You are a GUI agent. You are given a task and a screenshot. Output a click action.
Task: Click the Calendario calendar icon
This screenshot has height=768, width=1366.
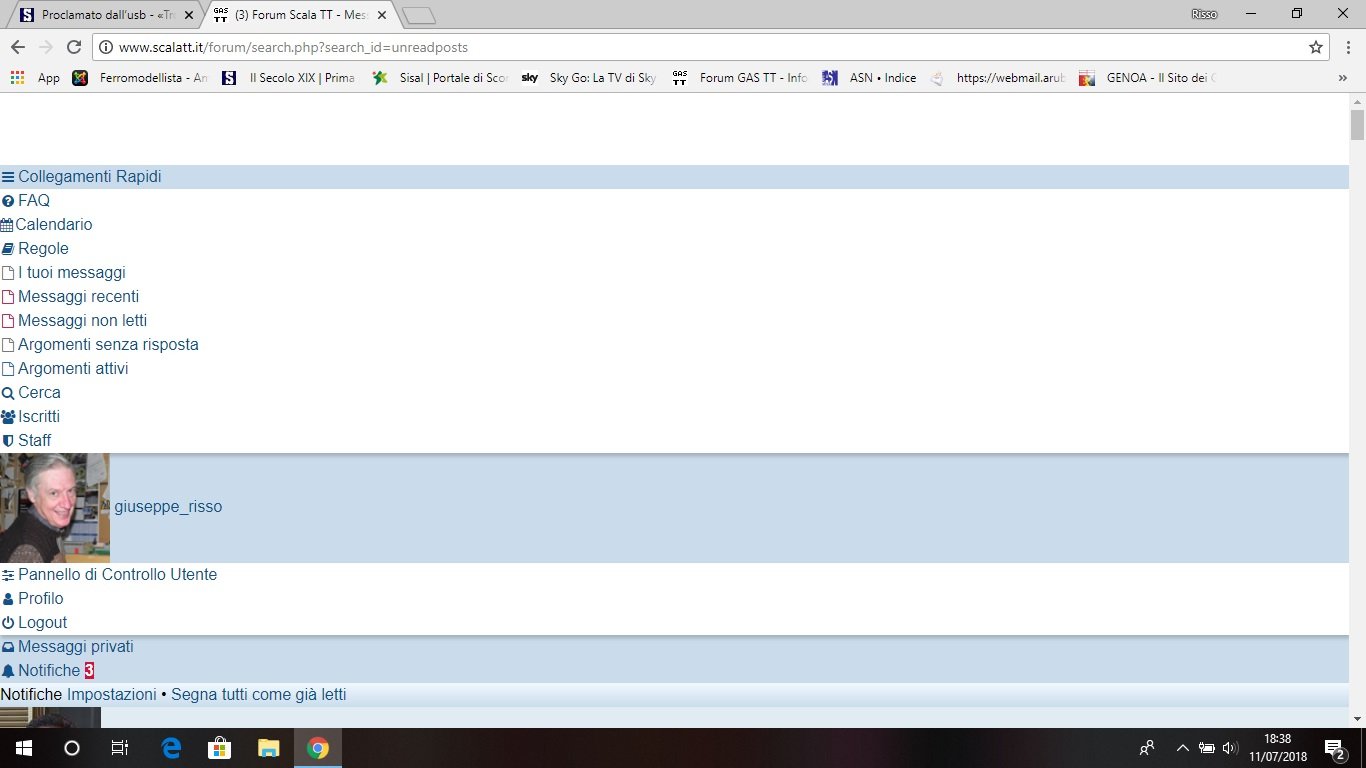click(7, 225)
